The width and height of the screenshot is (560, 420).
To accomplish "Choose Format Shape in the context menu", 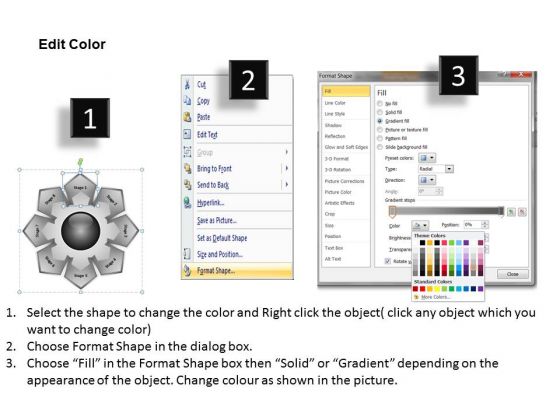I will click(x=237, y=271).
